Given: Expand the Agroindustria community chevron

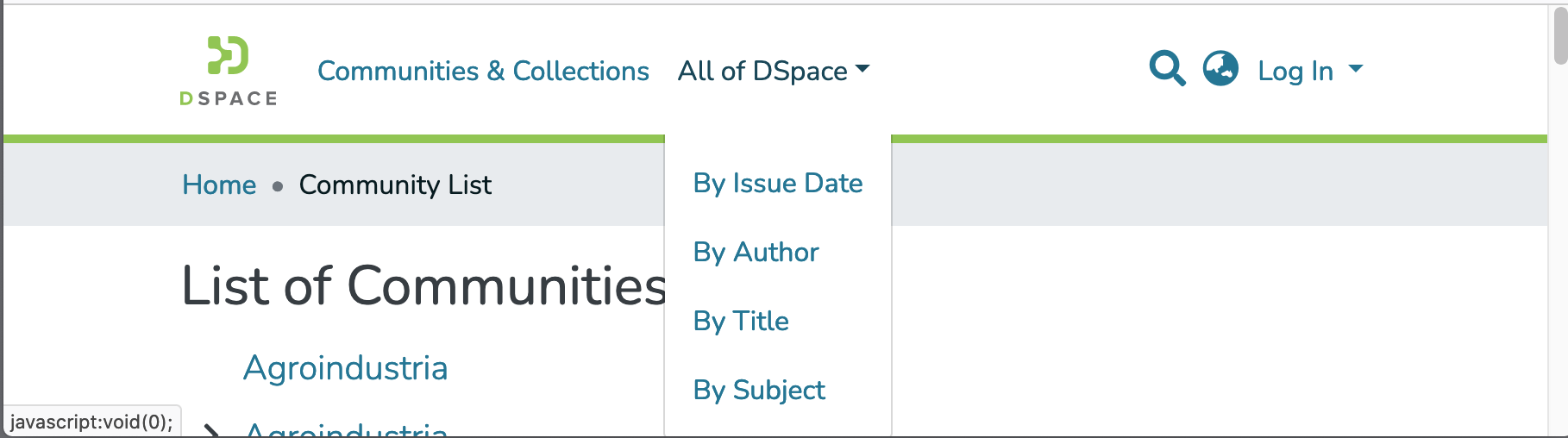Looking at the screenshot, I should click(x=211, y=429).
